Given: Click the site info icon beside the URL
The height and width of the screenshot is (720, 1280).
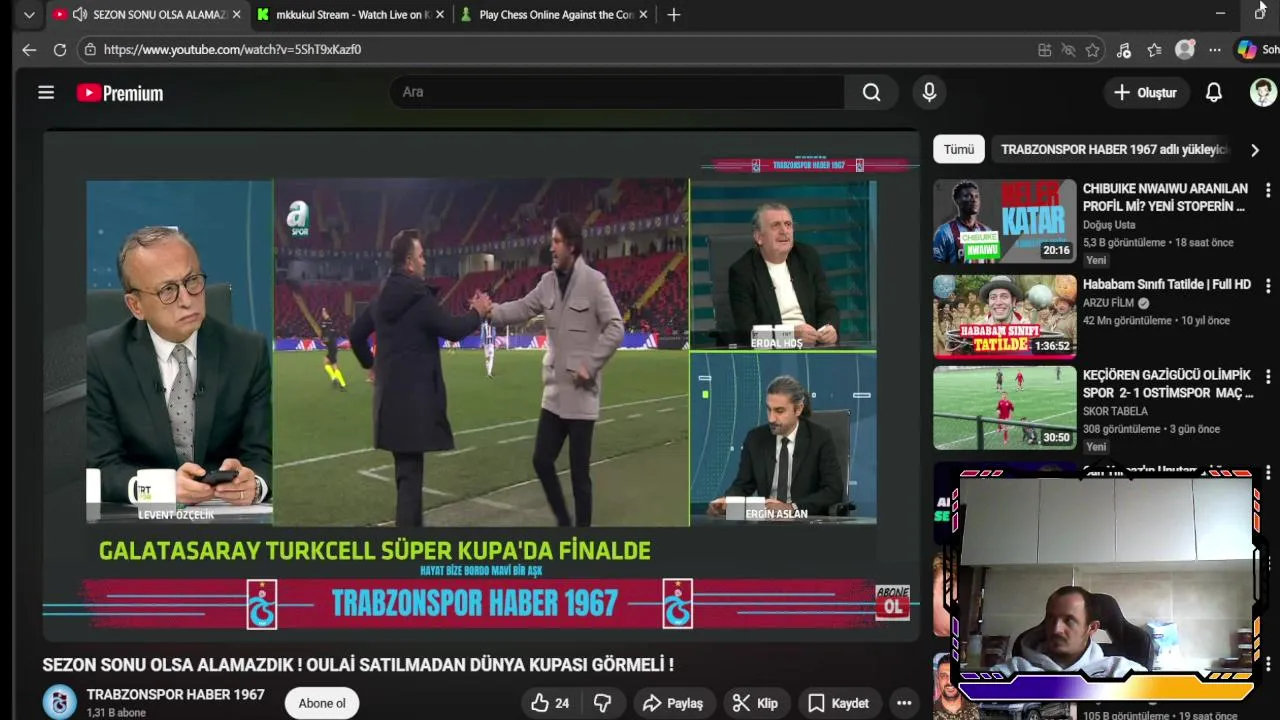Looking at the screenshot, I should click(x=90, y=49).
